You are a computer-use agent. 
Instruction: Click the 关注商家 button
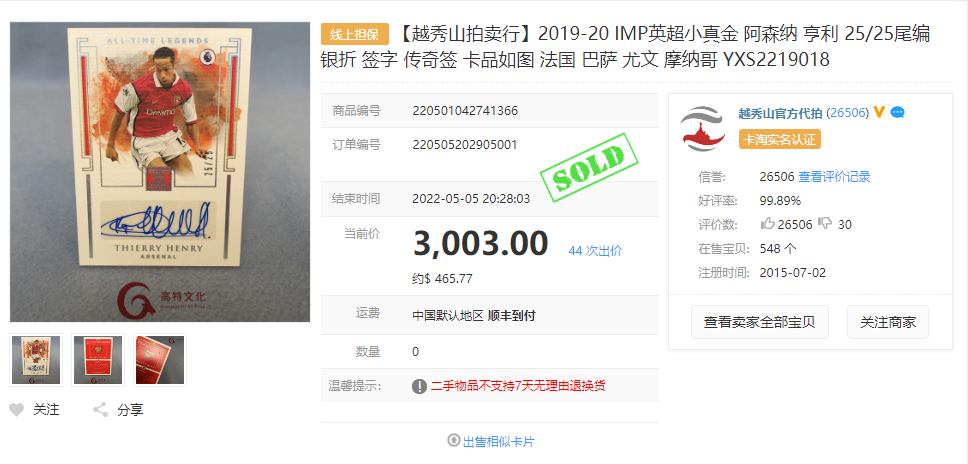888,322
